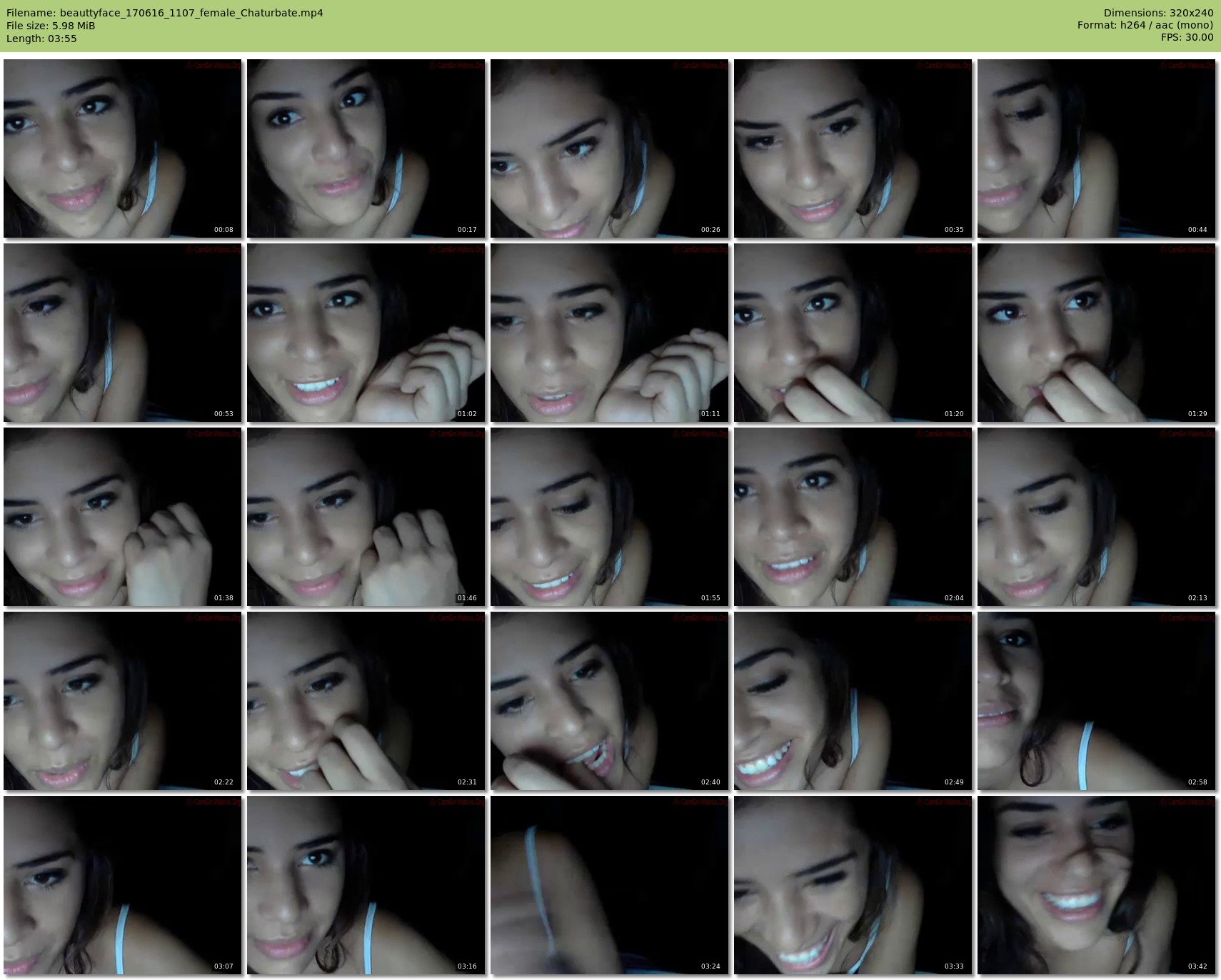This screenshot has width=1221, height=980.
Task: Click the thumbnail timestamped 02:04
Action: [853, 517]
